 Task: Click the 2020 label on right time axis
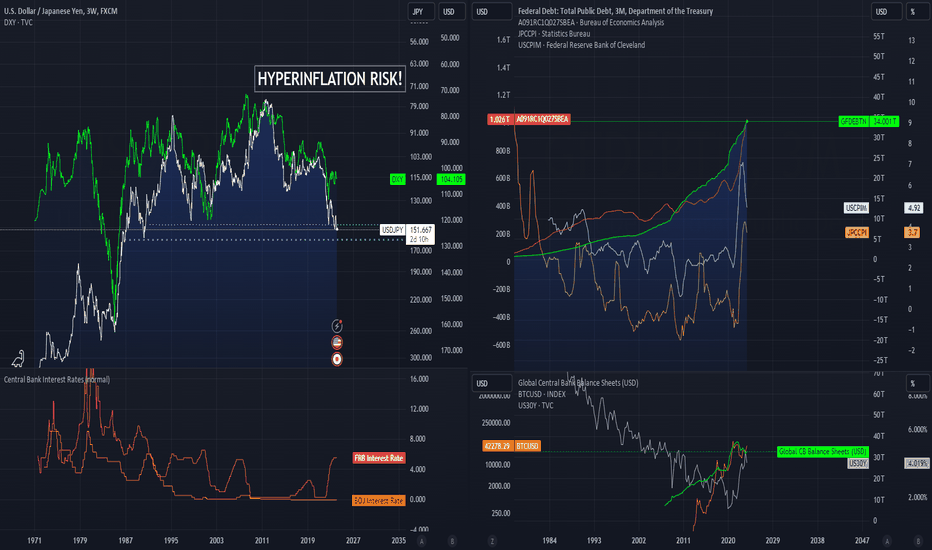point(728,540)
